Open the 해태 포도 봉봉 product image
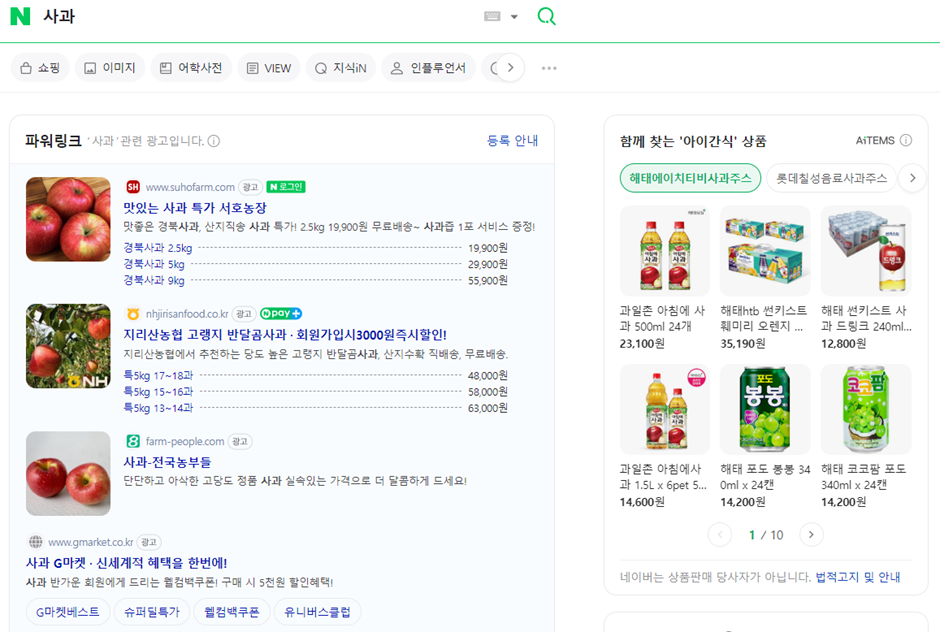Viewport: 940px width, 632px height. tap(765, 409)
